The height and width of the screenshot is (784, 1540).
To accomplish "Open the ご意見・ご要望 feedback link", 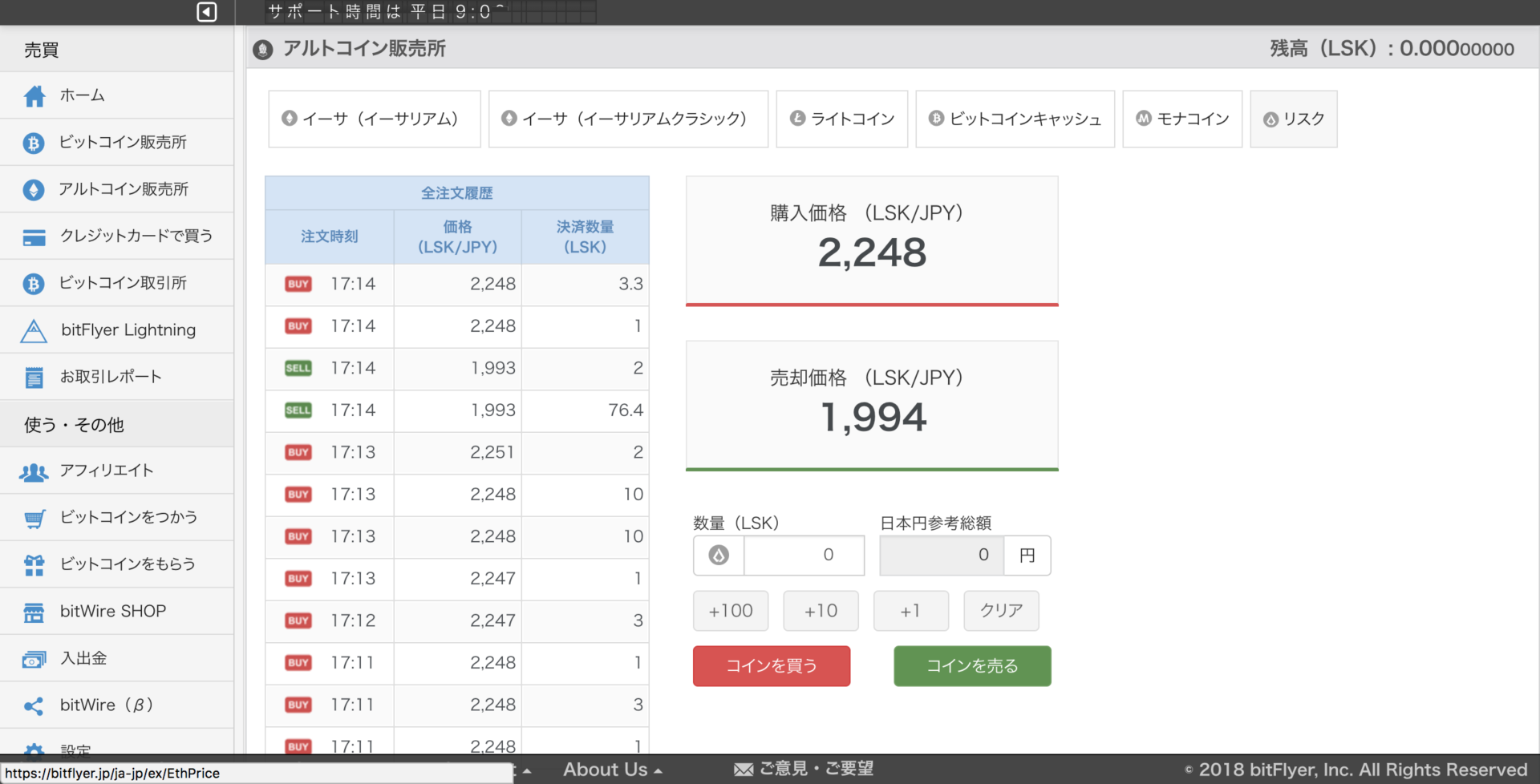I will coord(817,769).
